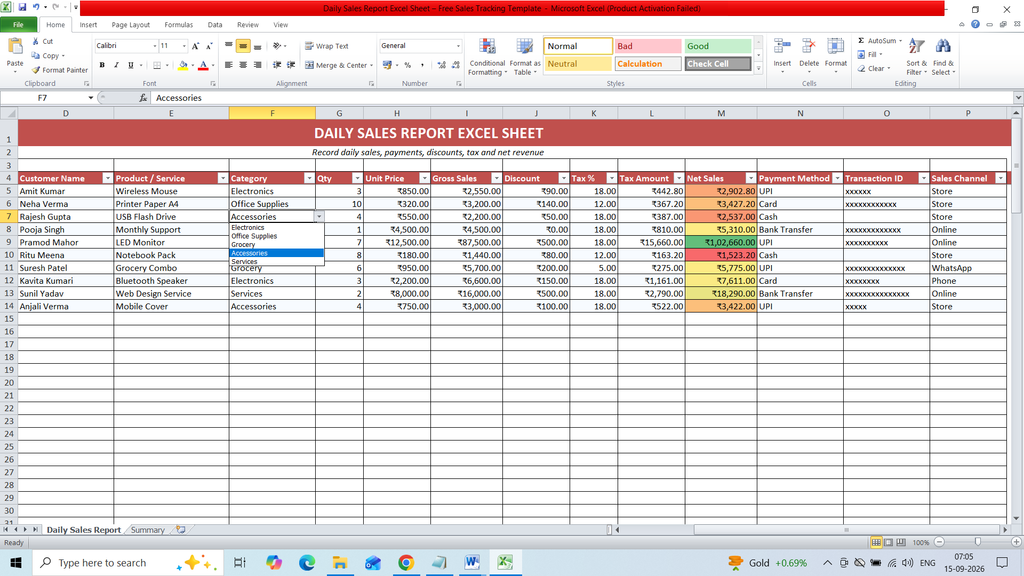Screen dimensions: 1024x576
Task: Switch to Page Break Preview in status bar
Action: point(901,542)
